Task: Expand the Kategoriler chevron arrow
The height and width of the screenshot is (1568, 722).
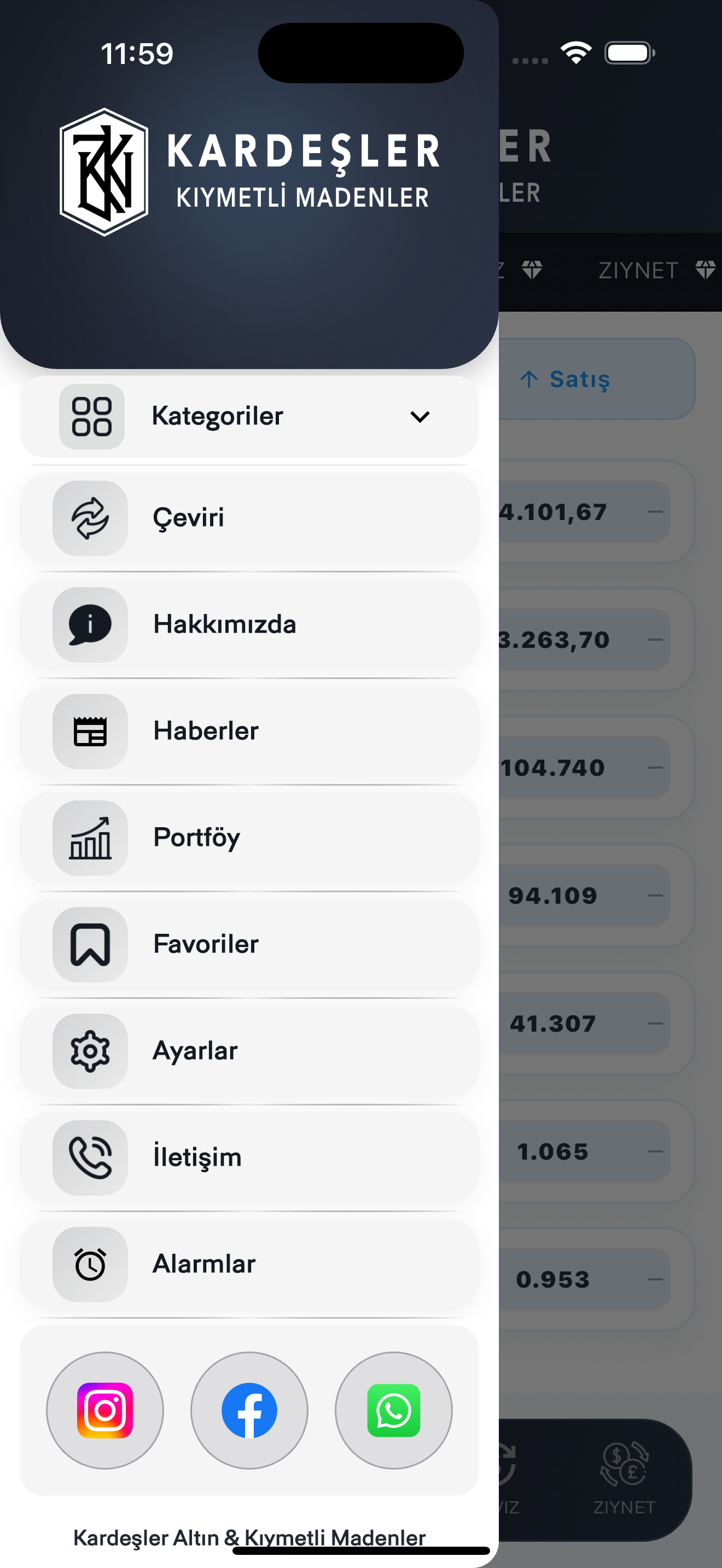Action: click(420, 417)
